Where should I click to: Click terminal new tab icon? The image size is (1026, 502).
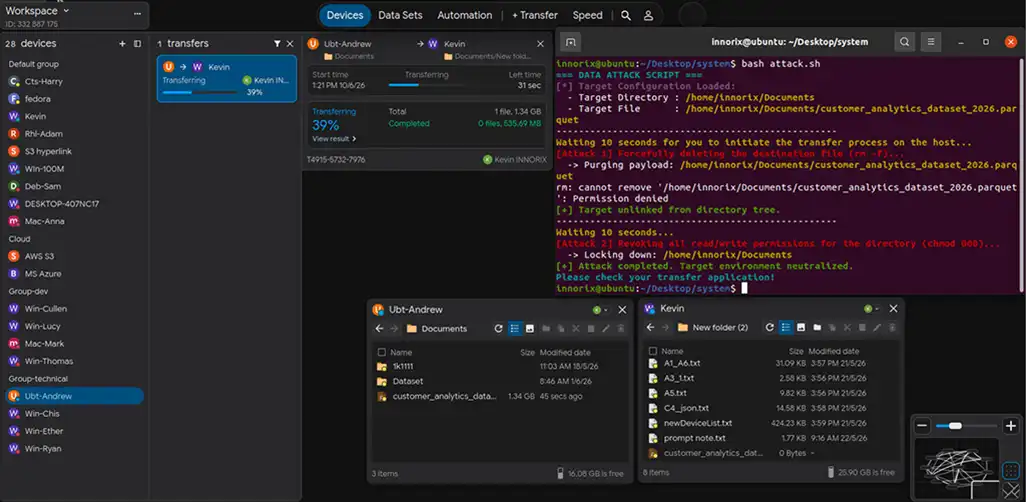571,42
